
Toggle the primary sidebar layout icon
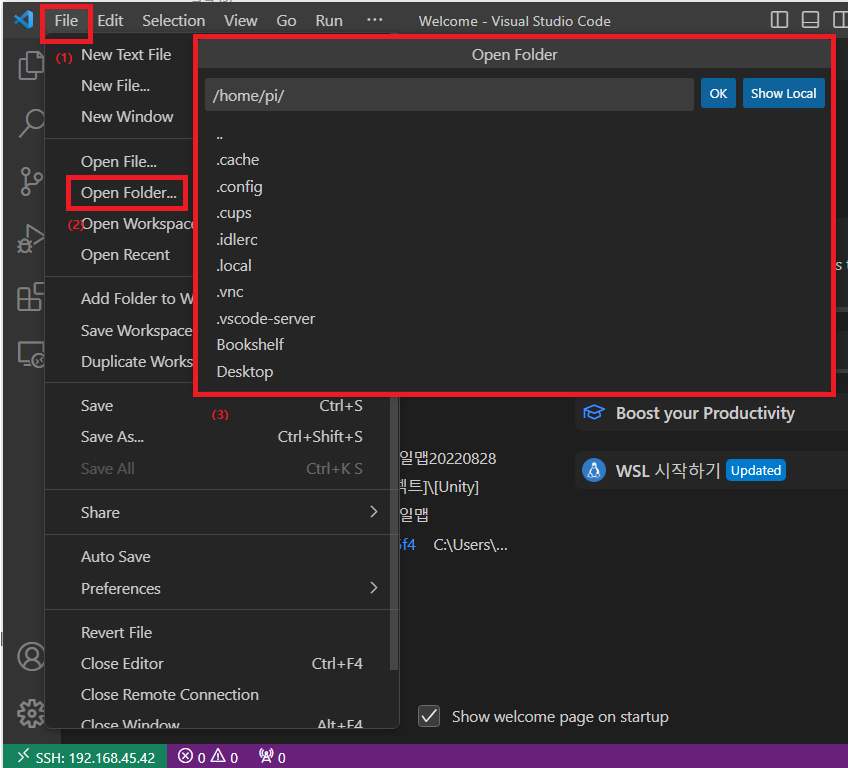pyautogui.click(x=779, y=20)
